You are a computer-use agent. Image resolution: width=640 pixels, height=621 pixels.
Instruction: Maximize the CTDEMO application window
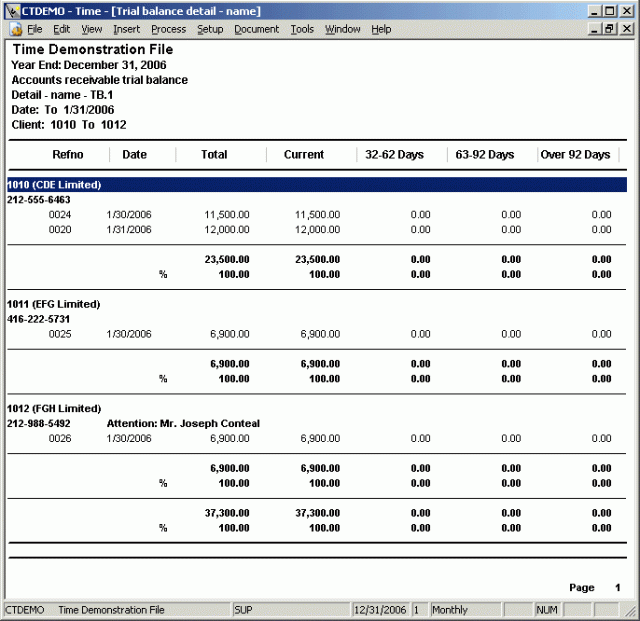pos(609,11)
